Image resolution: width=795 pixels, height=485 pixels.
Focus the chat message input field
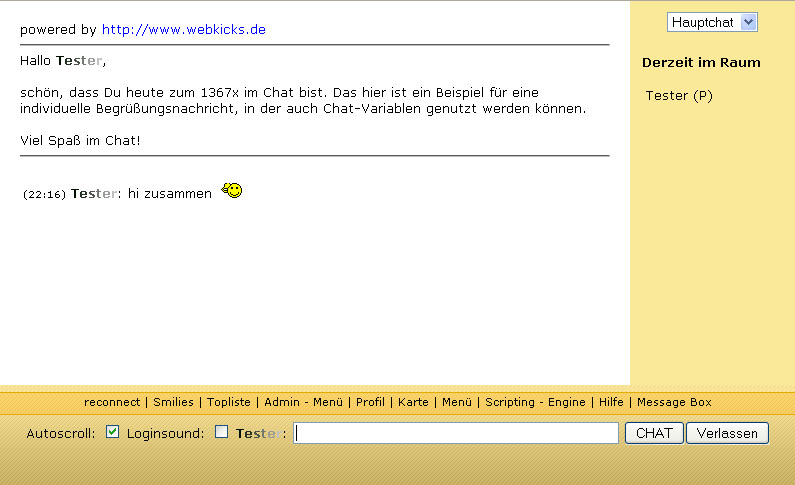tap(456, 433)
